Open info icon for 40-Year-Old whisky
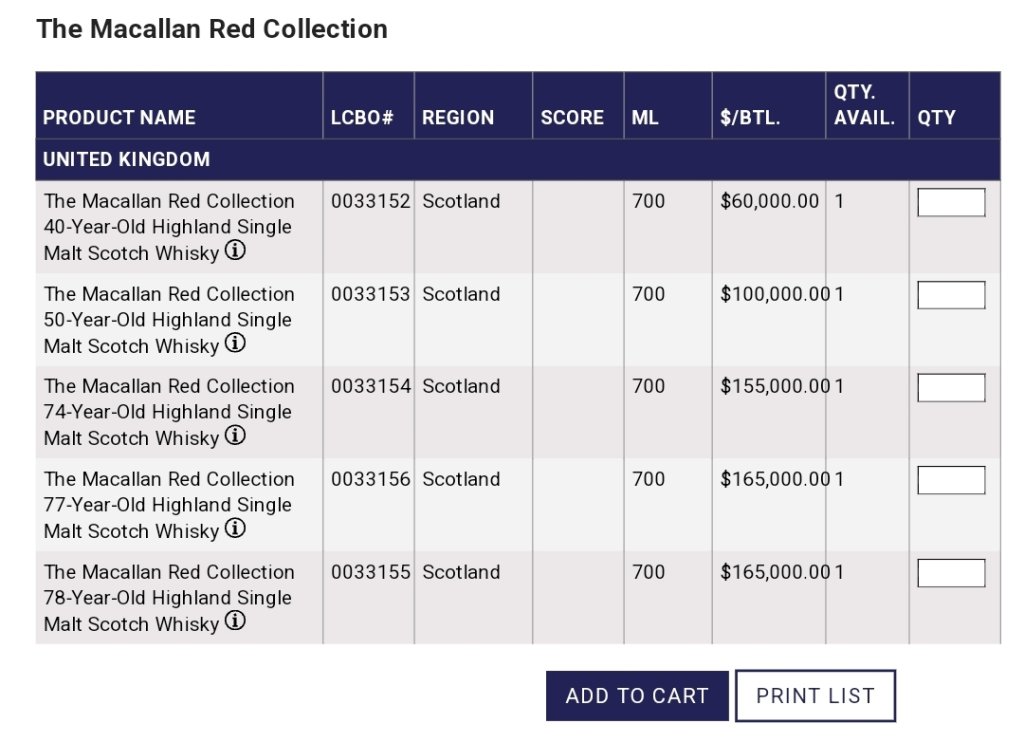Screen dimensions: 1024x742 (x=235, y=251)
